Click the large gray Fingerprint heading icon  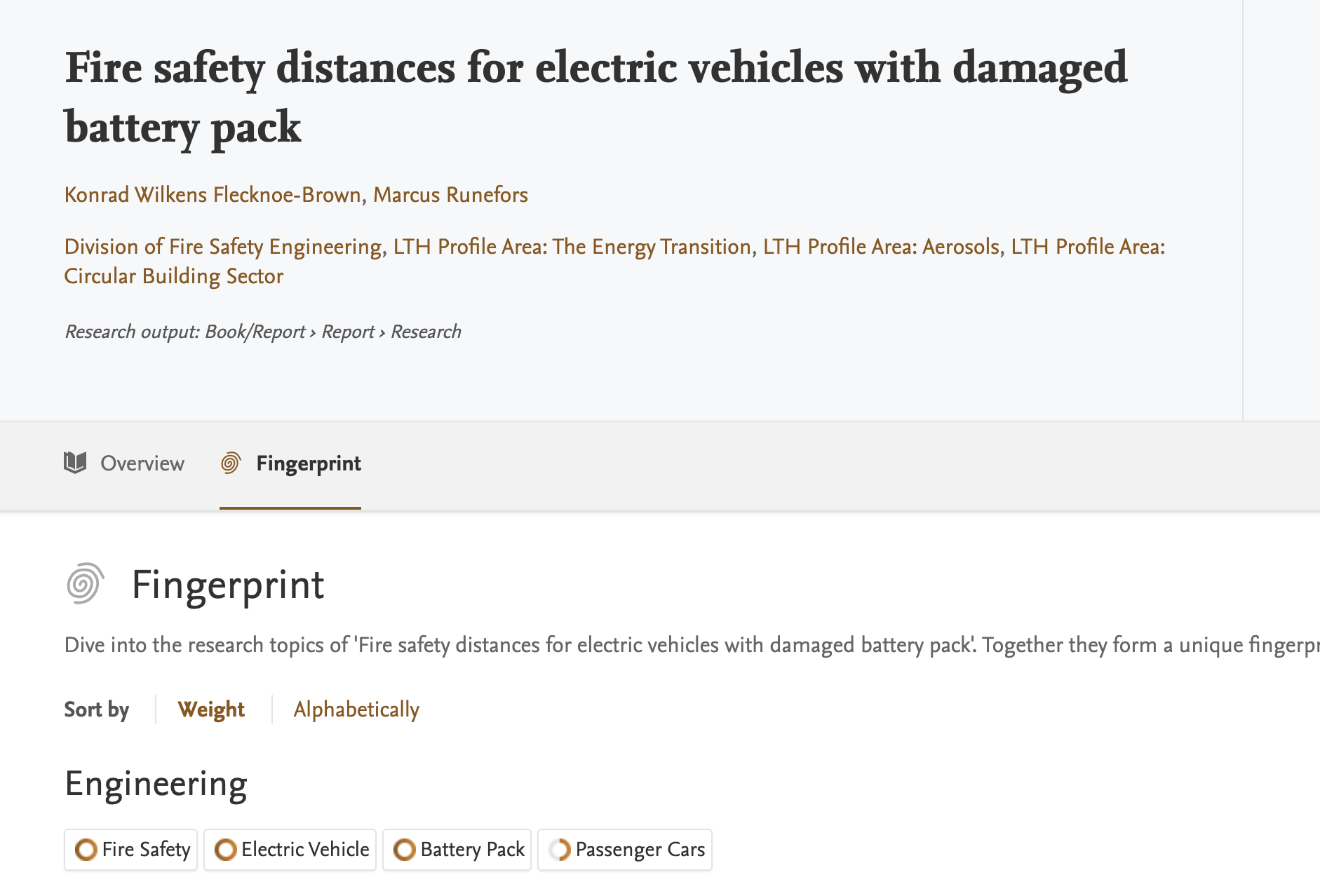(86, 583)
